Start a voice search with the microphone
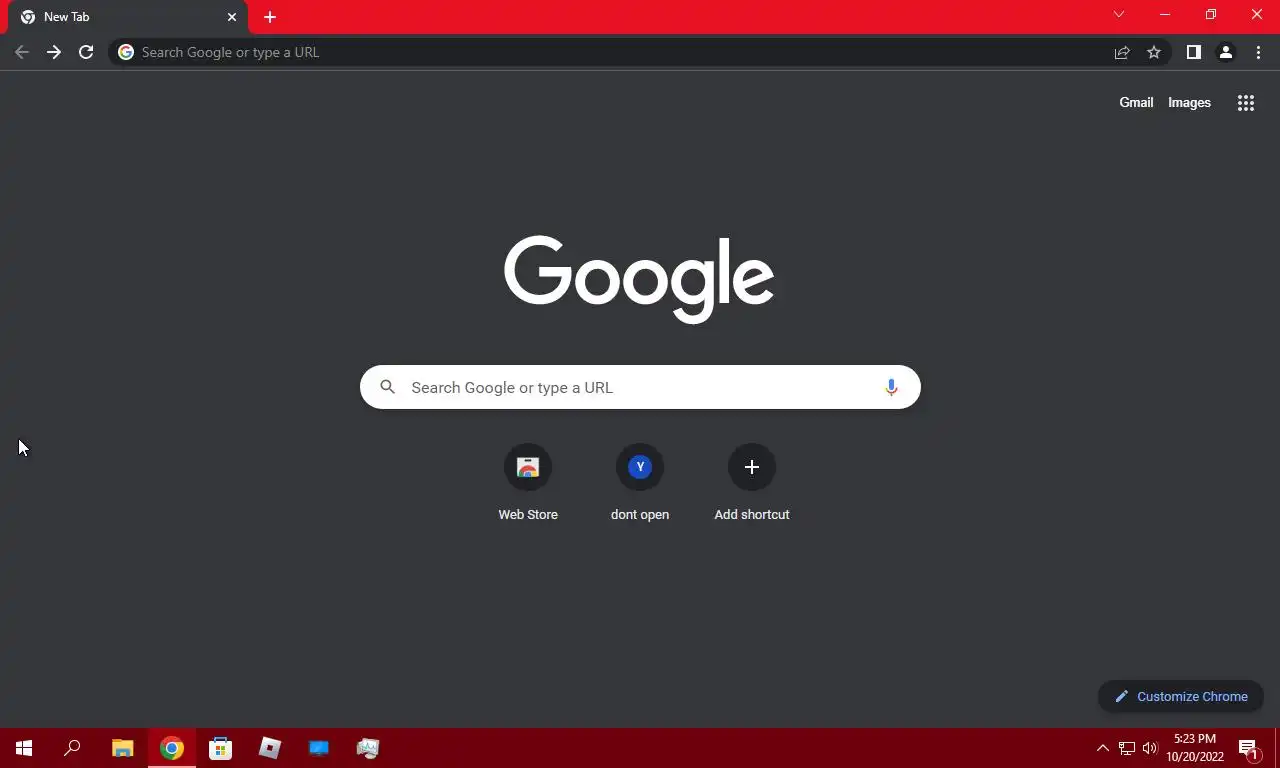 click(891, 387)
